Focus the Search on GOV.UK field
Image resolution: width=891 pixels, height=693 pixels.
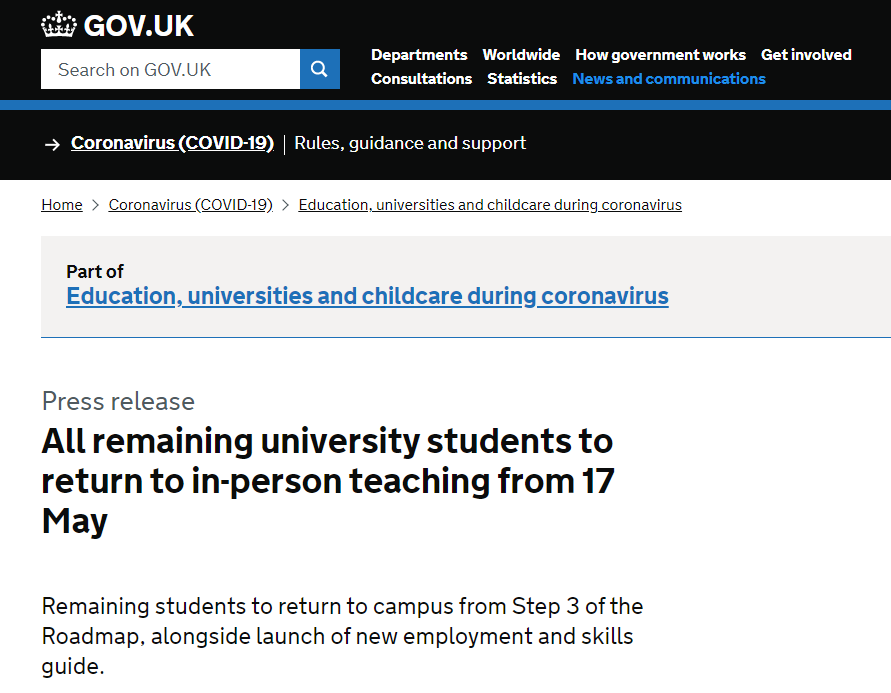click(170, 69)
